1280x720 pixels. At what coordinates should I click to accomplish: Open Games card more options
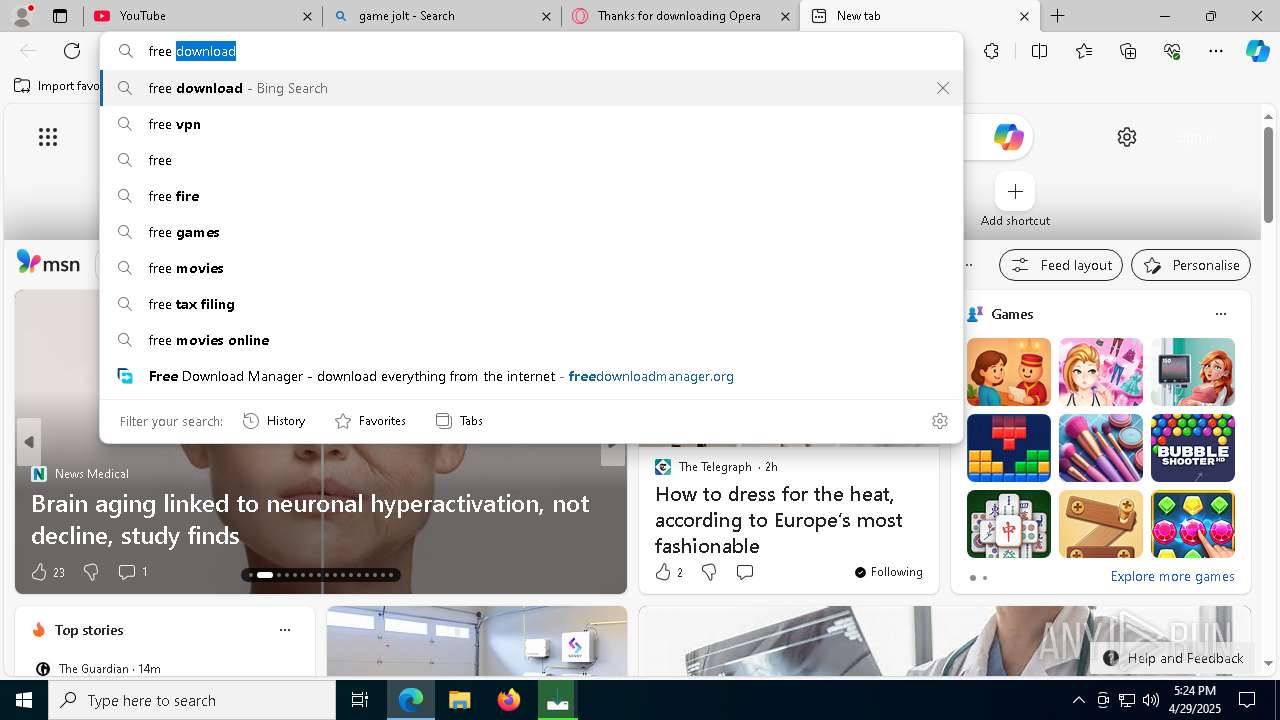[1221, 314]
